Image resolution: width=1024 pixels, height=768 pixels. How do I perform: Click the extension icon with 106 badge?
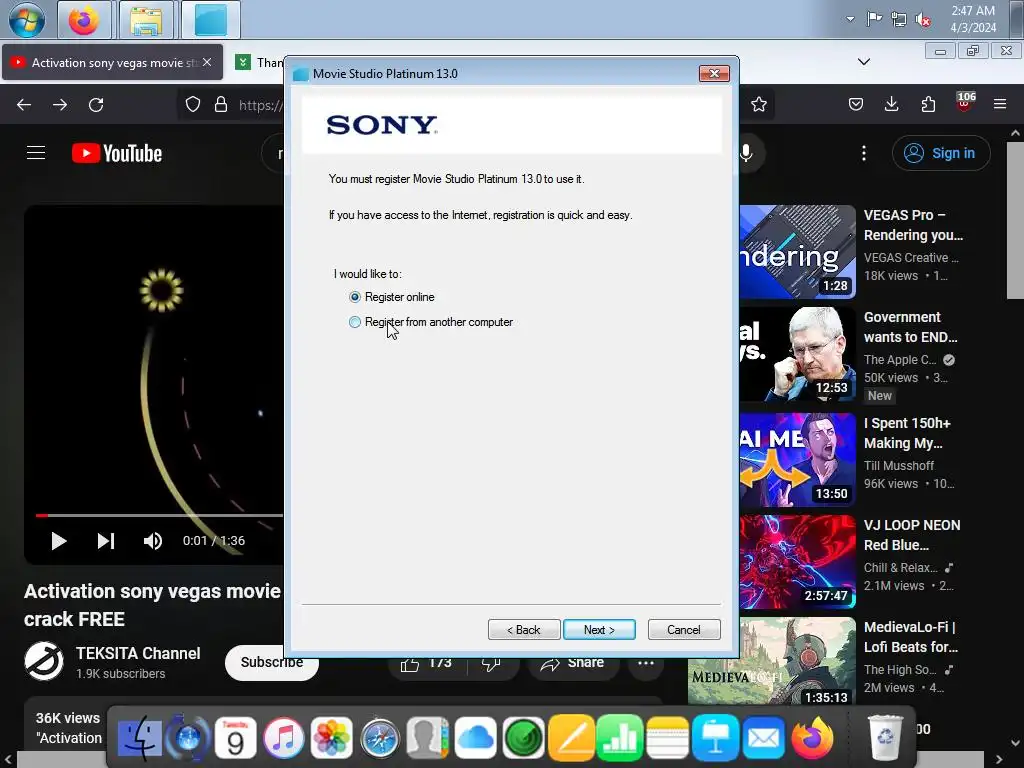[965, 103]
